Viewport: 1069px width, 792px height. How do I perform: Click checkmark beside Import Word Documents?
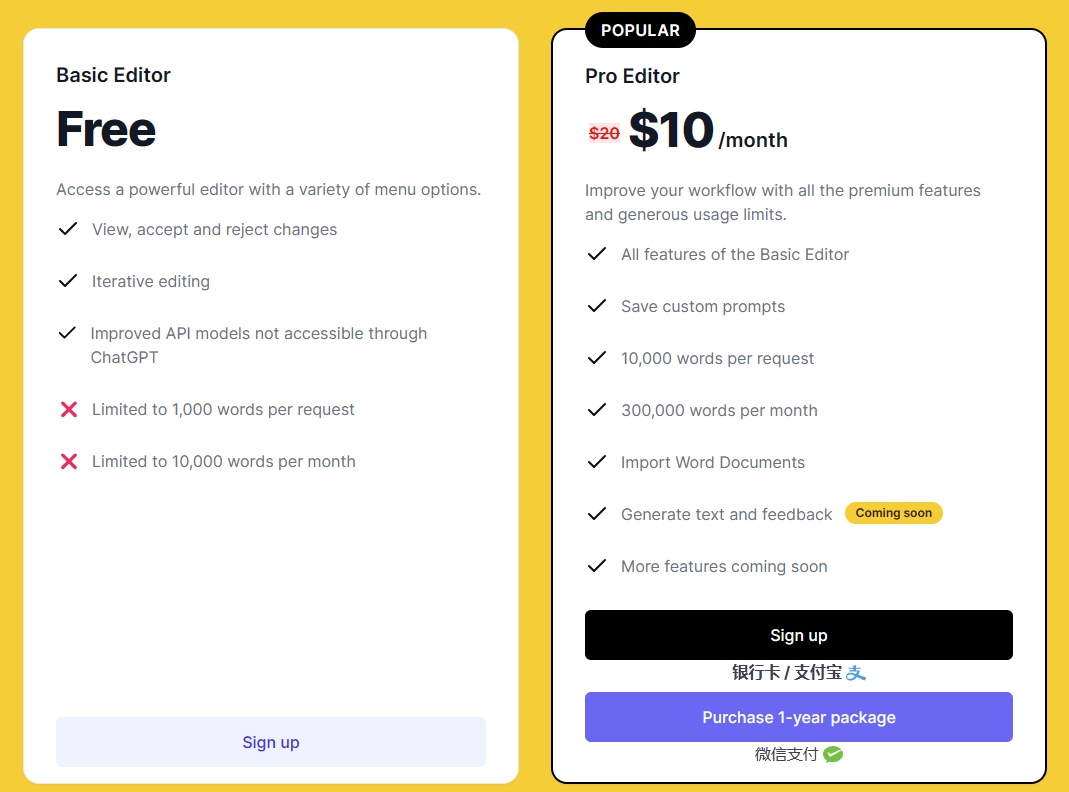point(597,462)
